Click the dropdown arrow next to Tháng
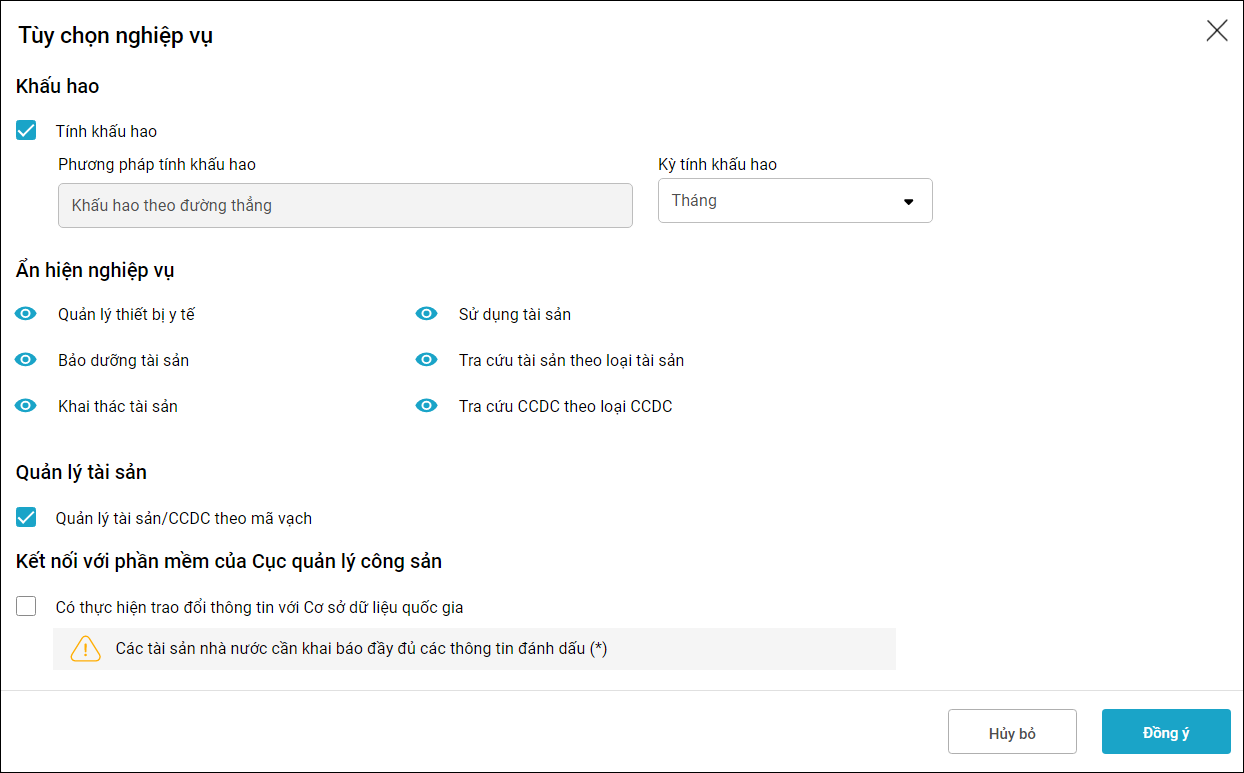1244x773 pixels. [x=908, y=201]
